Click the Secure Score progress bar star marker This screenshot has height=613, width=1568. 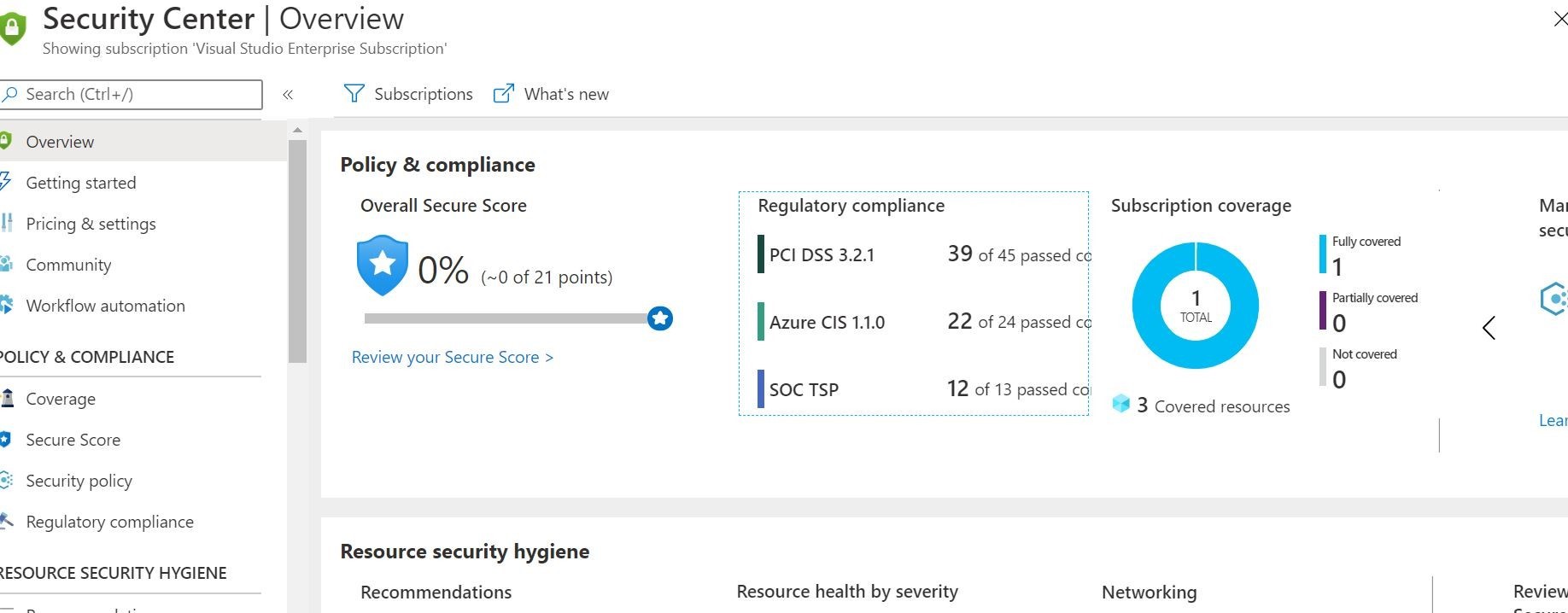660,318
